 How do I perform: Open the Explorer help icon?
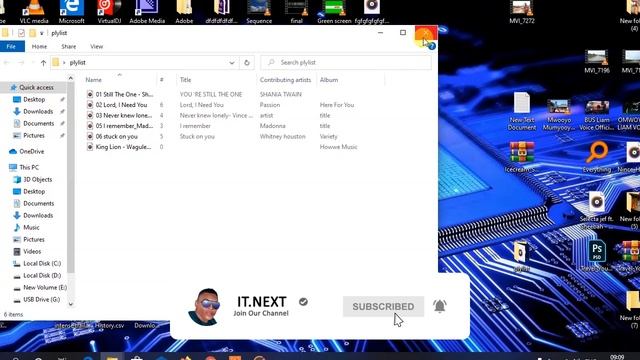[432, 47]
